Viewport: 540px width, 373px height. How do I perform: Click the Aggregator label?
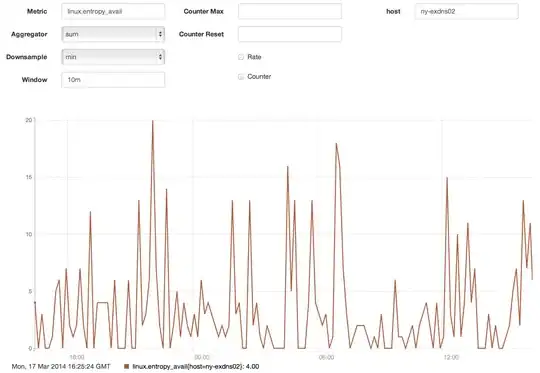coord(29,34)
